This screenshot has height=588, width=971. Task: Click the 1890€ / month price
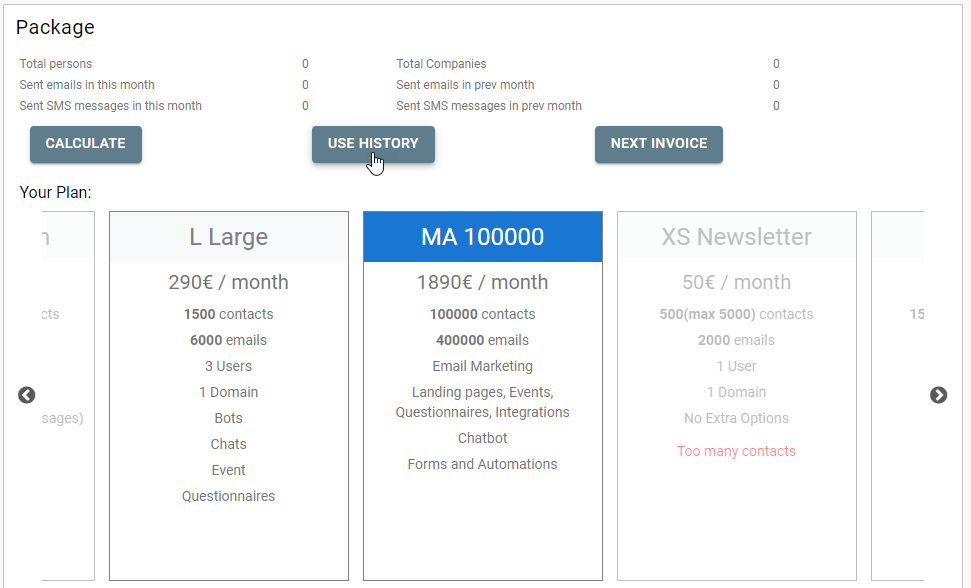[x=482, y=282]
